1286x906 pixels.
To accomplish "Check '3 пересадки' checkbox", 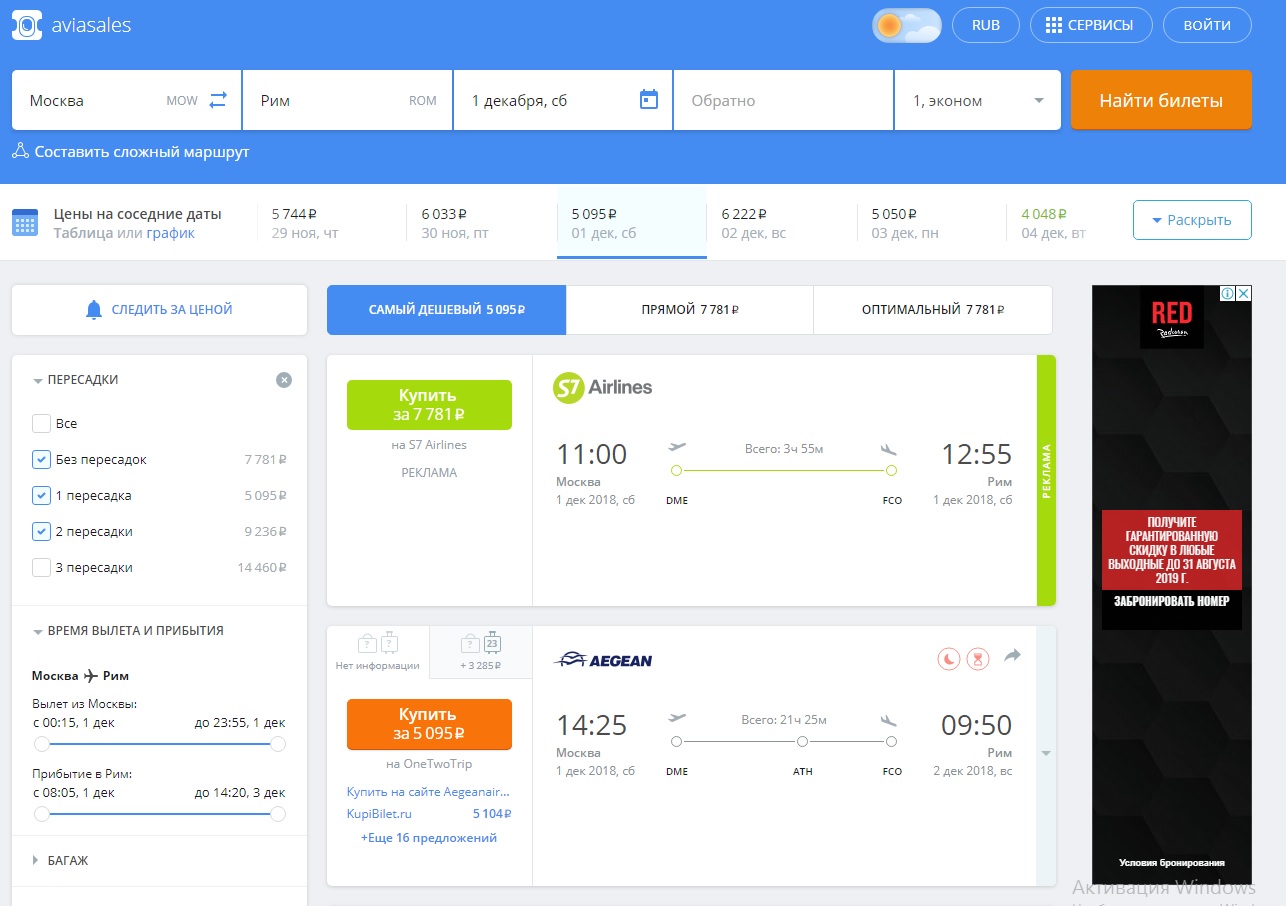I will pyautogui.click(x=41, y=567).
